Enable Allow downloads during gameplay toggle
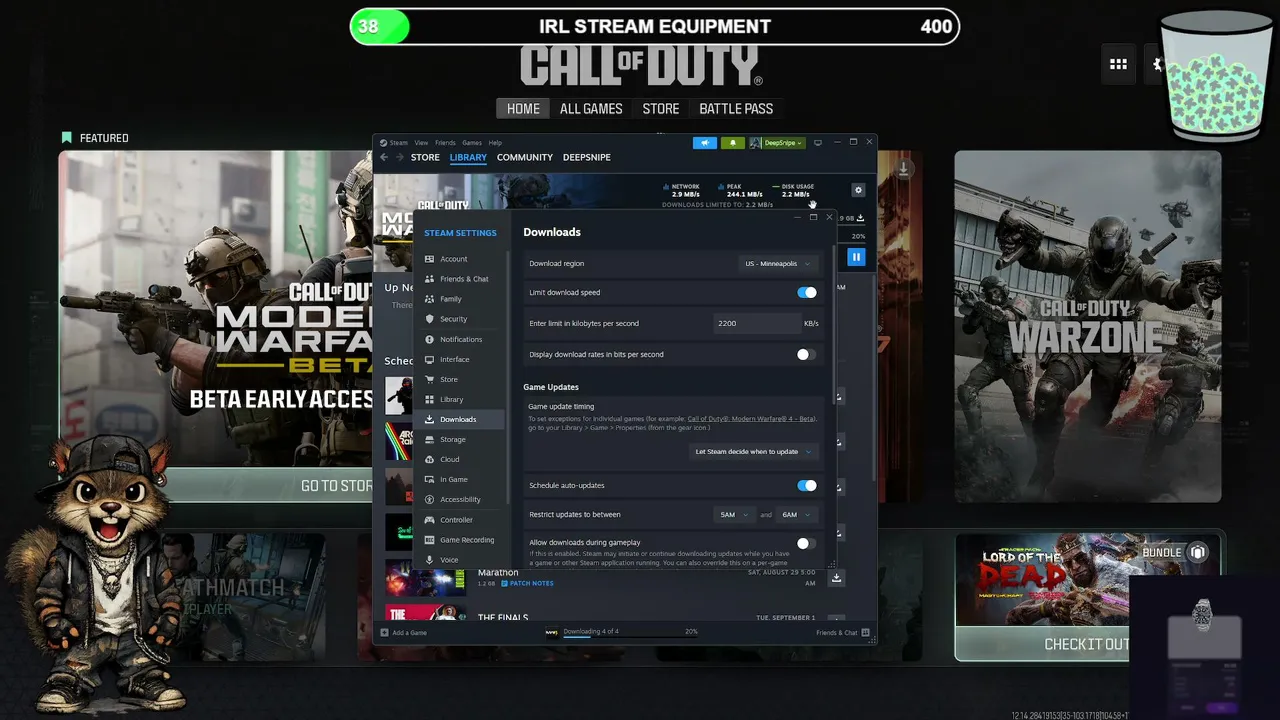This screenshot has height=720, width=1280. [x=807, y=543]
